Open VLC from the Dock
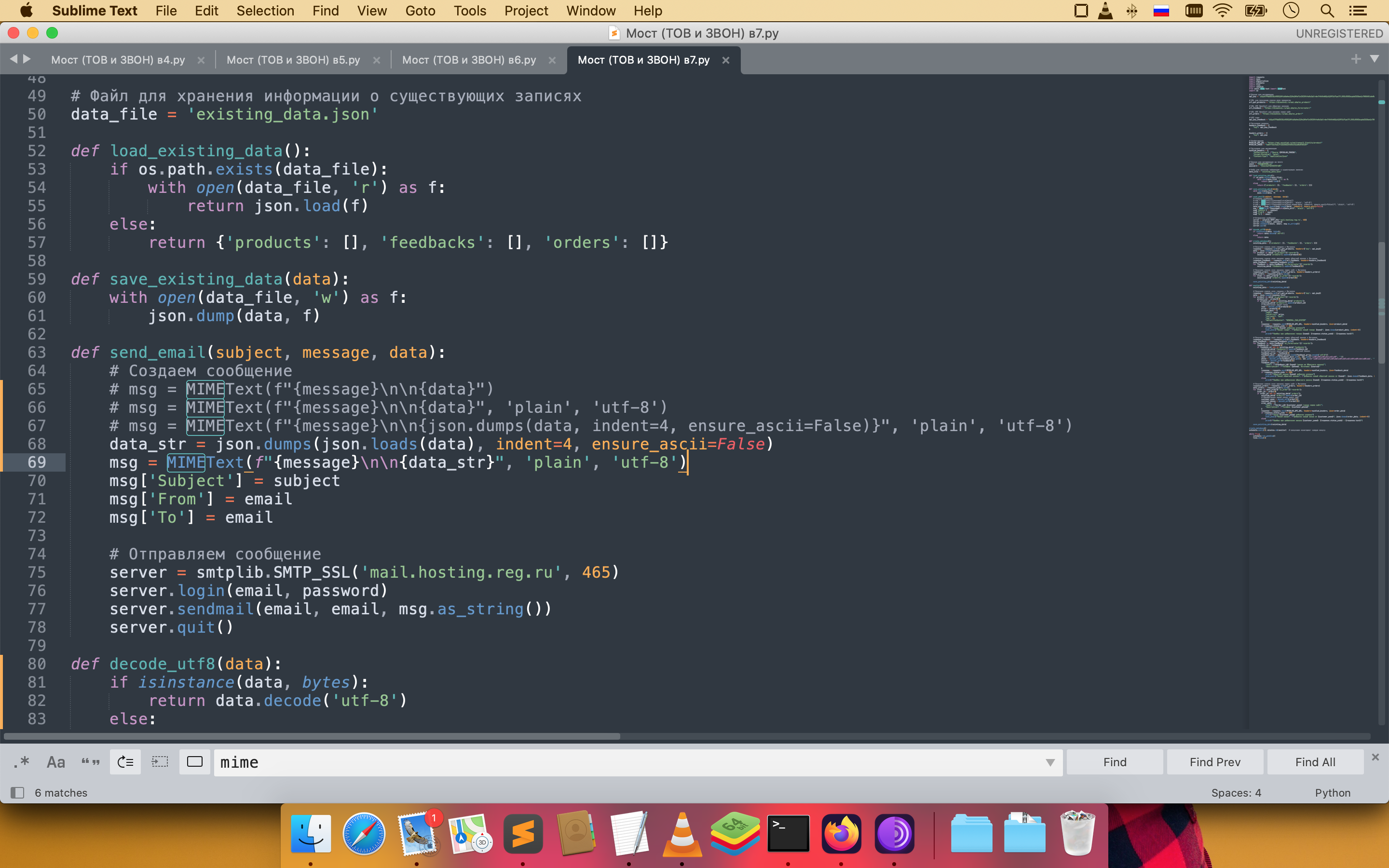This screenshot has width=1389, height=868. (682, 834)
